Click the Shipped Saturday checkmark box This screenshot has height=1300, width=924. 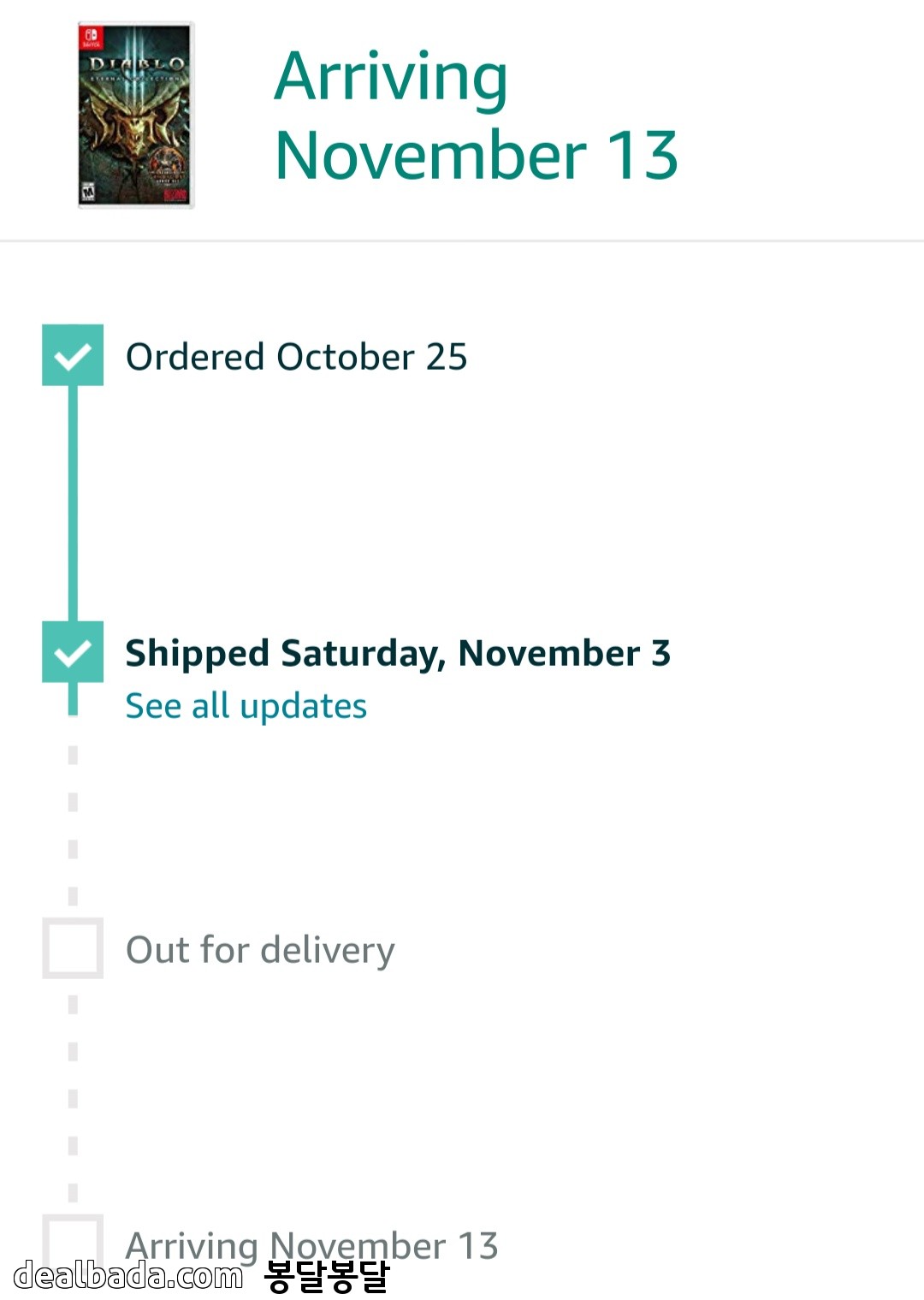(73, 652)
